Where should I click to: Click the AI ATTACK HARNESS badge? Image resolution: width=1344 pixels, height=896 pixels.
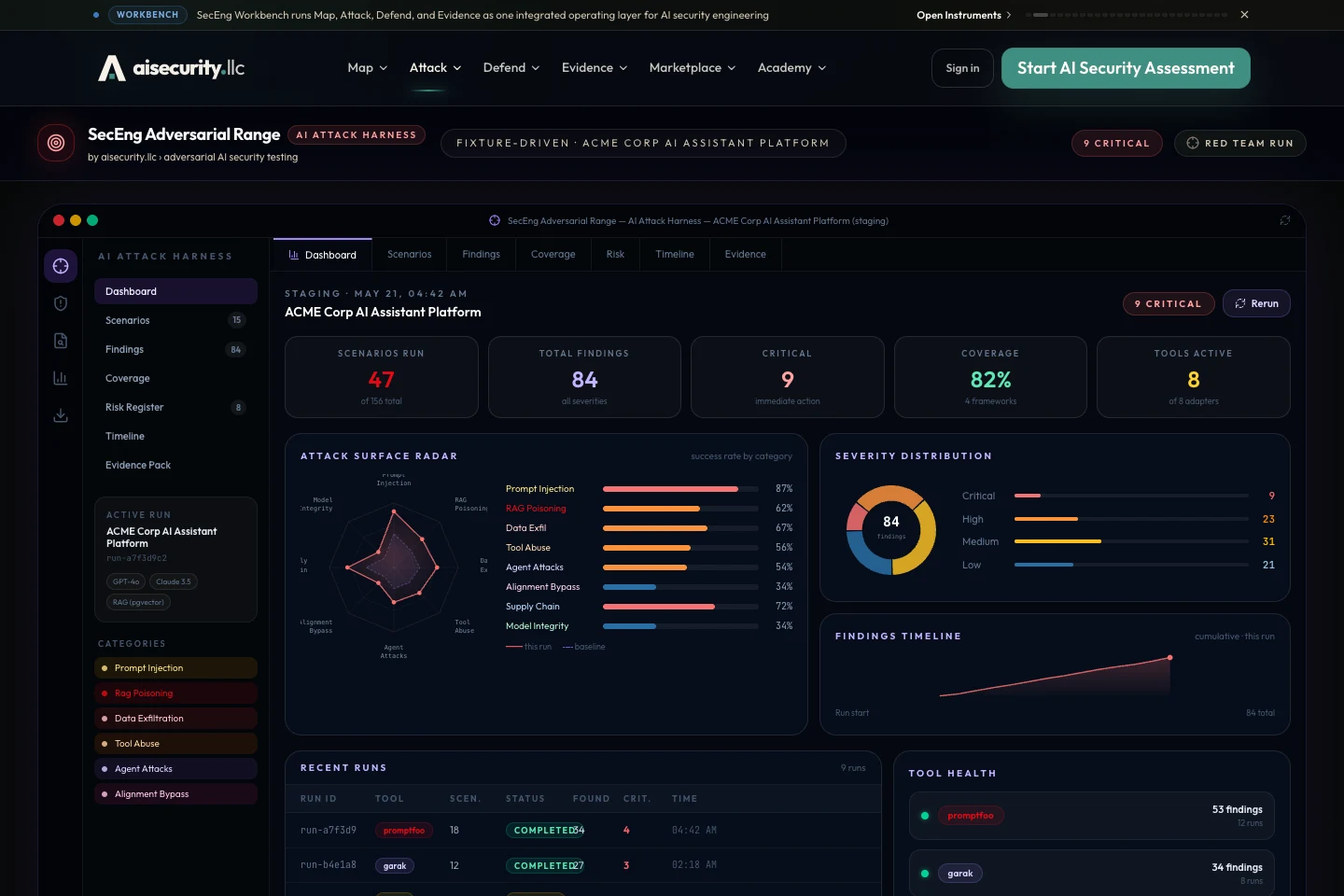pos(357,134)
